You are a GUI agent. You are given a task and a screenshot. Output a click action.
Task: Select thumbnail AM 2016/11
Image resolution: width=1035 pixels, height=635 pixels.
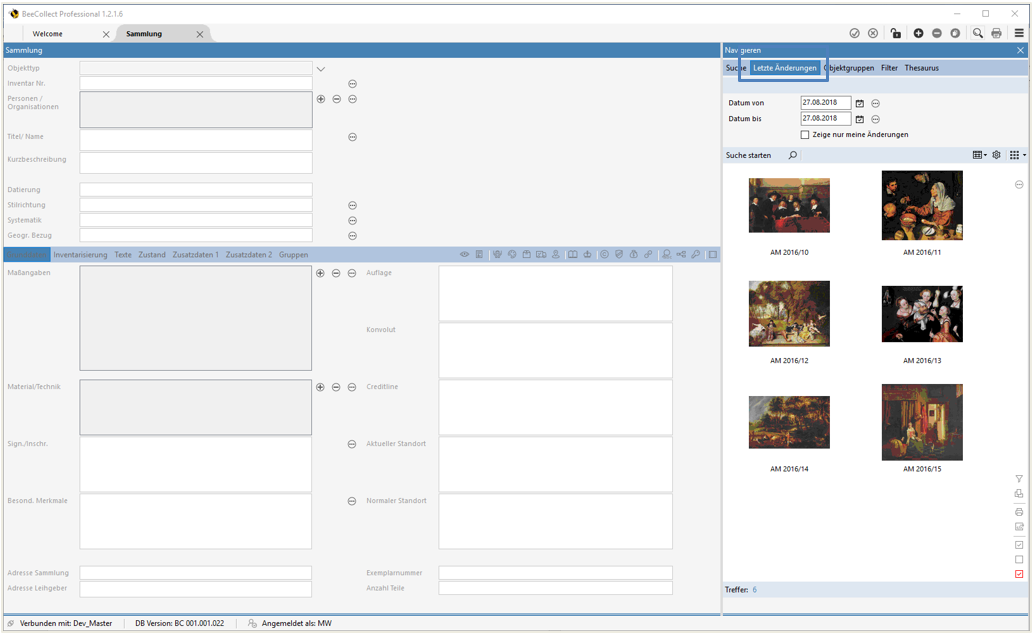922,205
